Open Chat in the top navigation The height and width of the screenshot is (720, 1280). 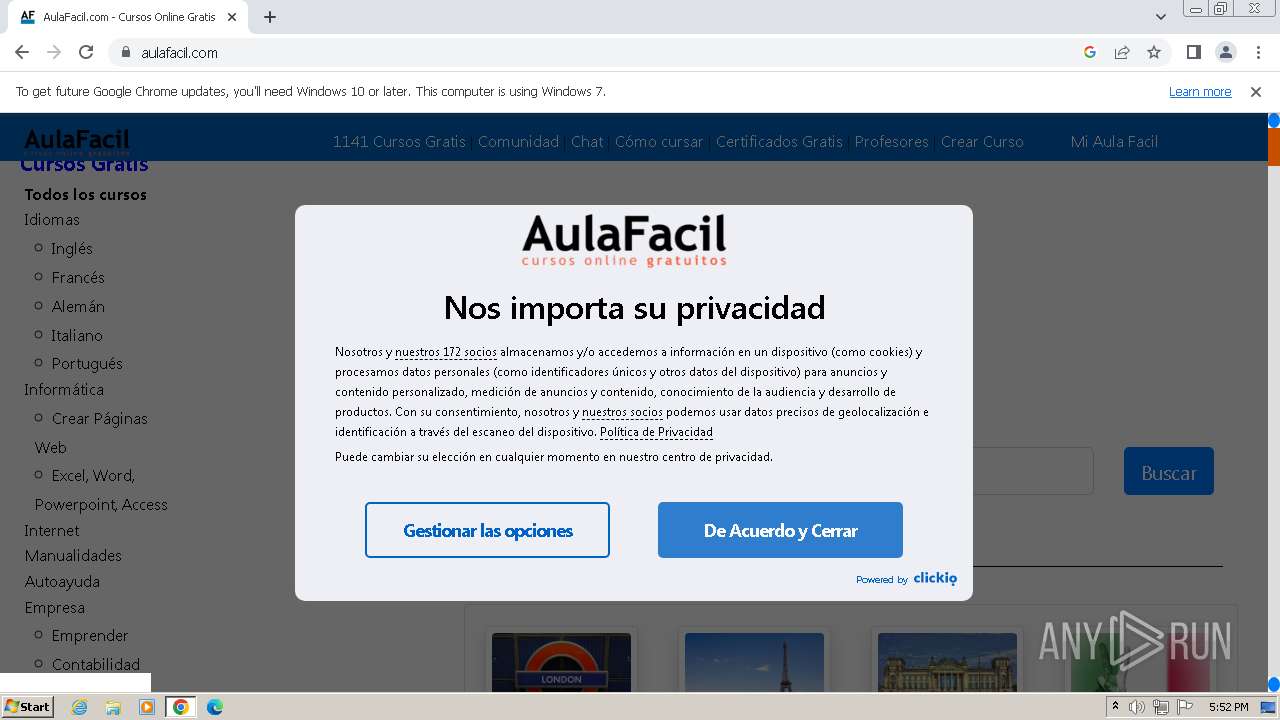587,141
